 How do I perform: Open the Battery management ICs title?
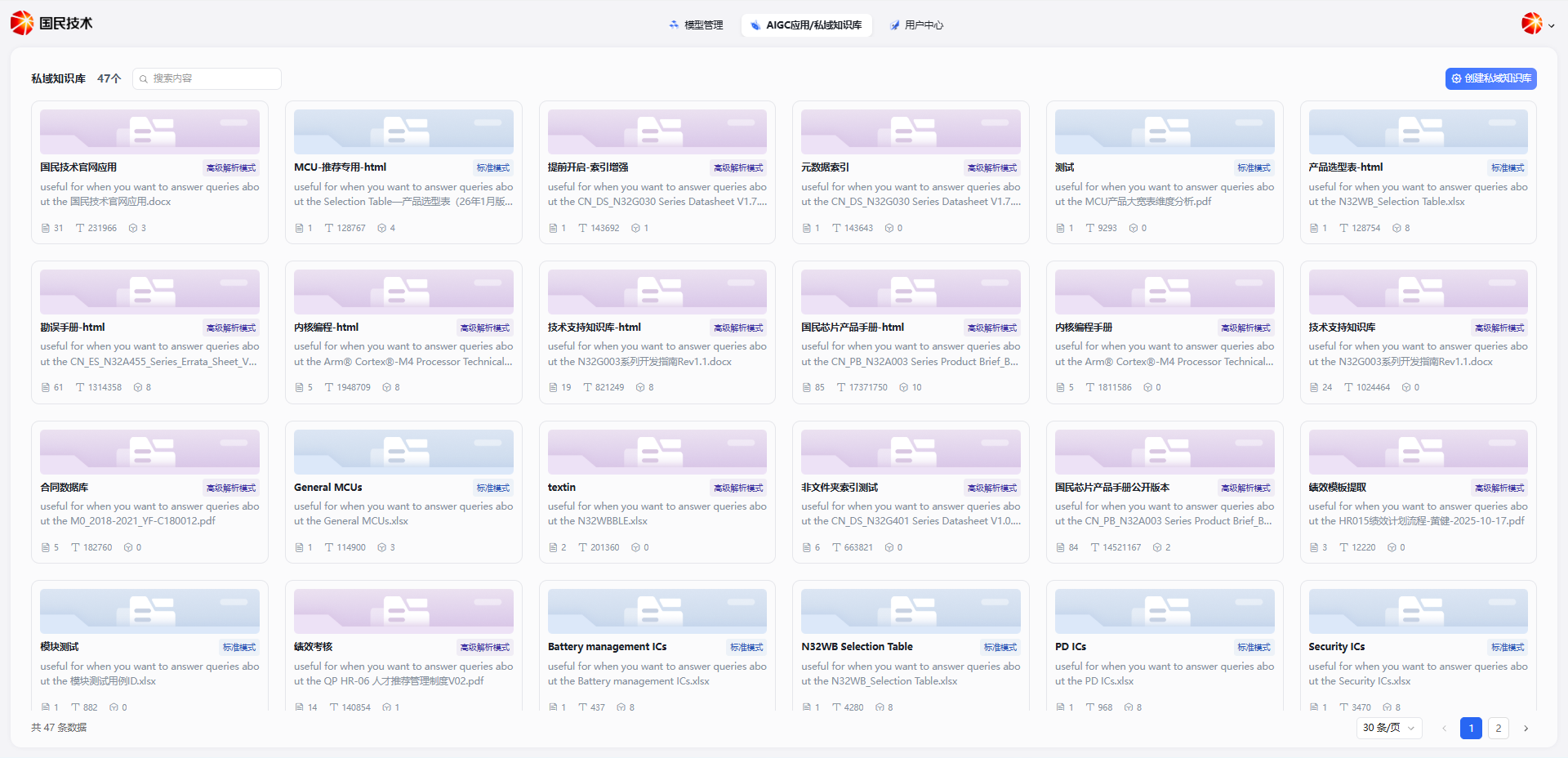click(607, 647)
